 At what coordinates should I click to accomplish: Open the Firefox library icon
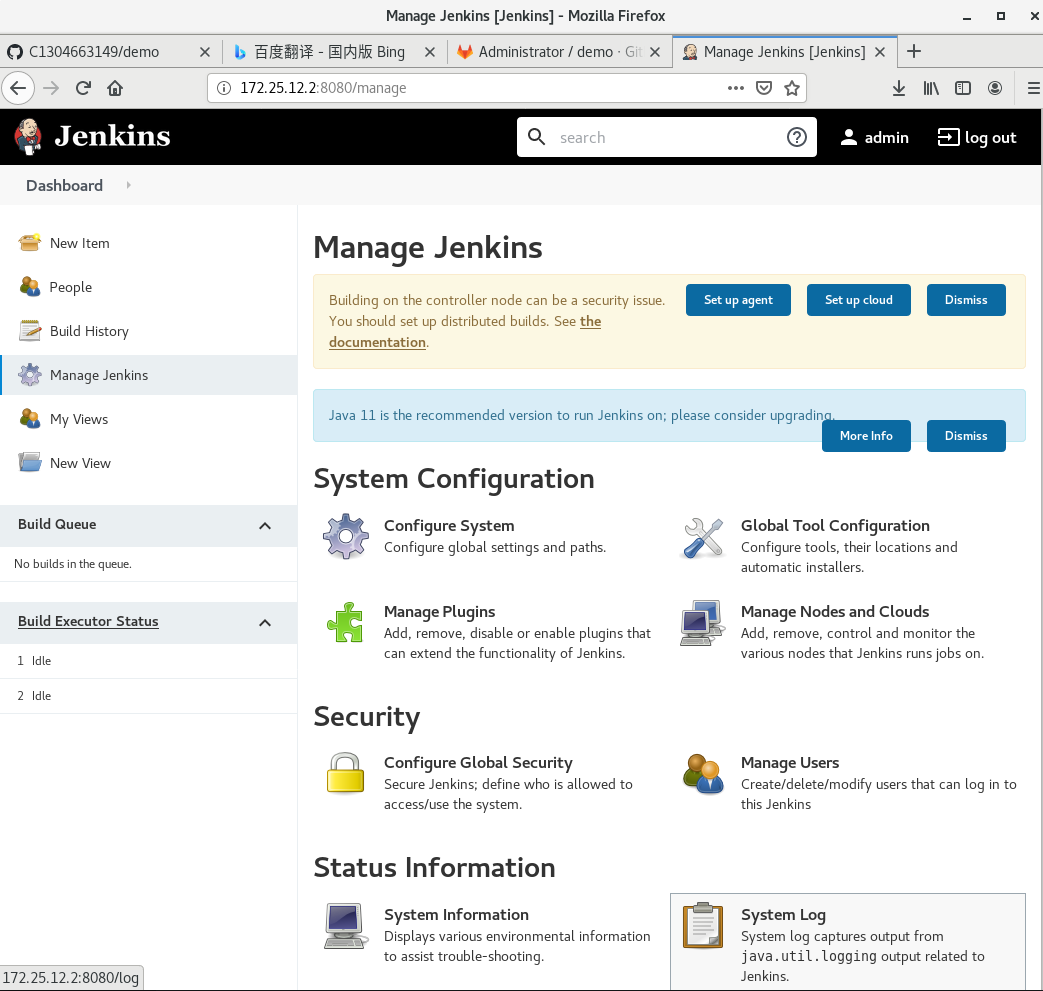931,88
